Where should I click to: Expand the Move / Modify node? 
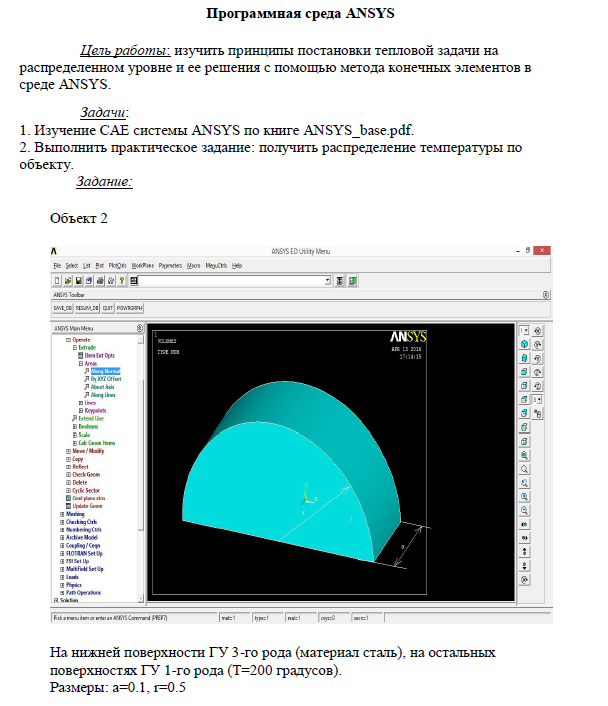pyautogui.click(x=68, y=451)
